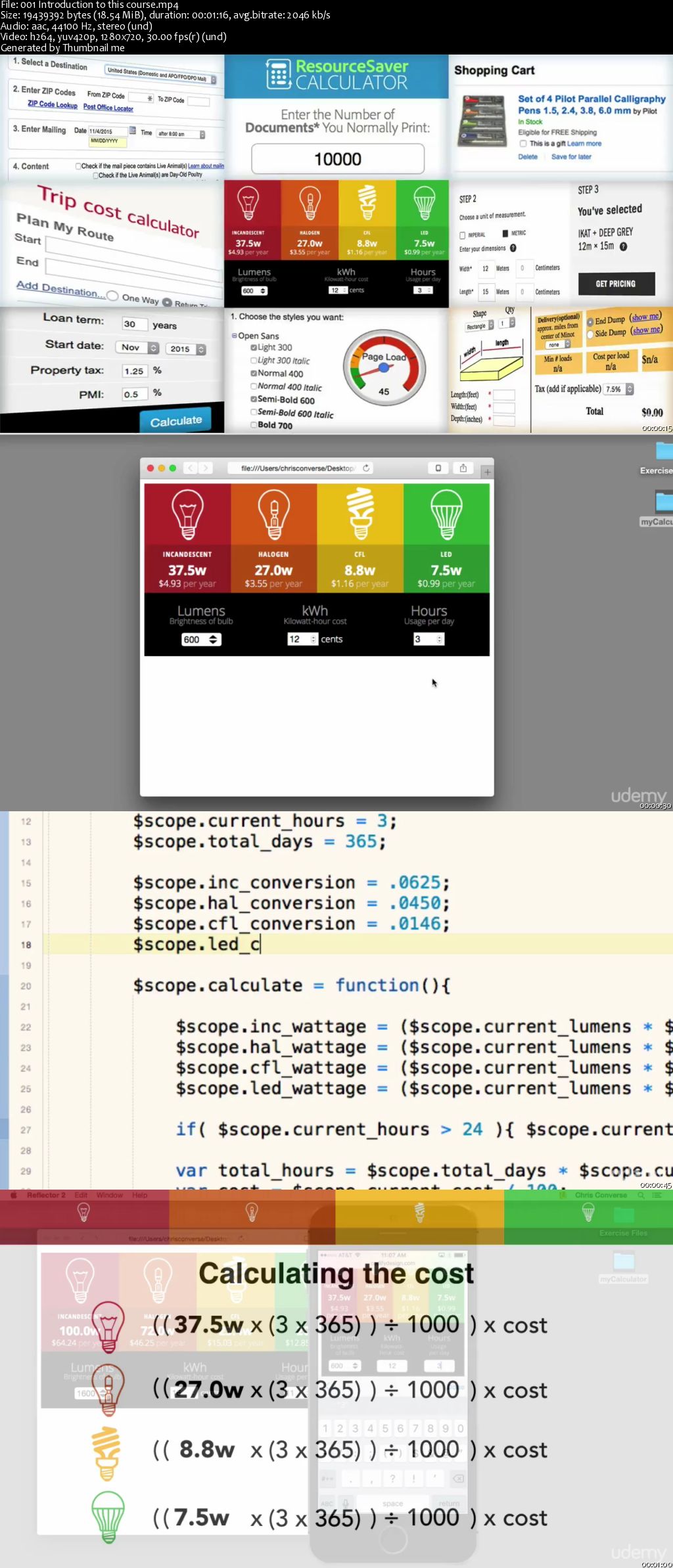Viewport: 673px width, 1568px height.
Task: Click the Share icon in the browser toolbar
Action: (x=463, y=468)
